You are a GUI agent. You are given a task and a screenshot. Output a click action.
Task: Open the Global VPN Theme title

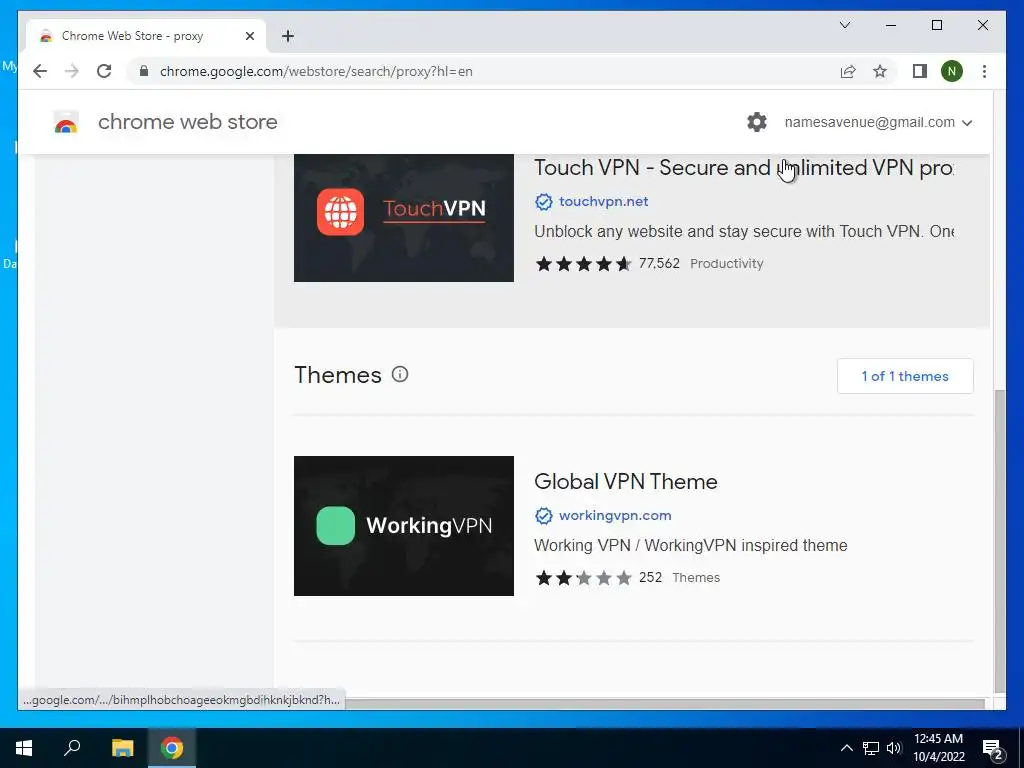pos(626,481)
